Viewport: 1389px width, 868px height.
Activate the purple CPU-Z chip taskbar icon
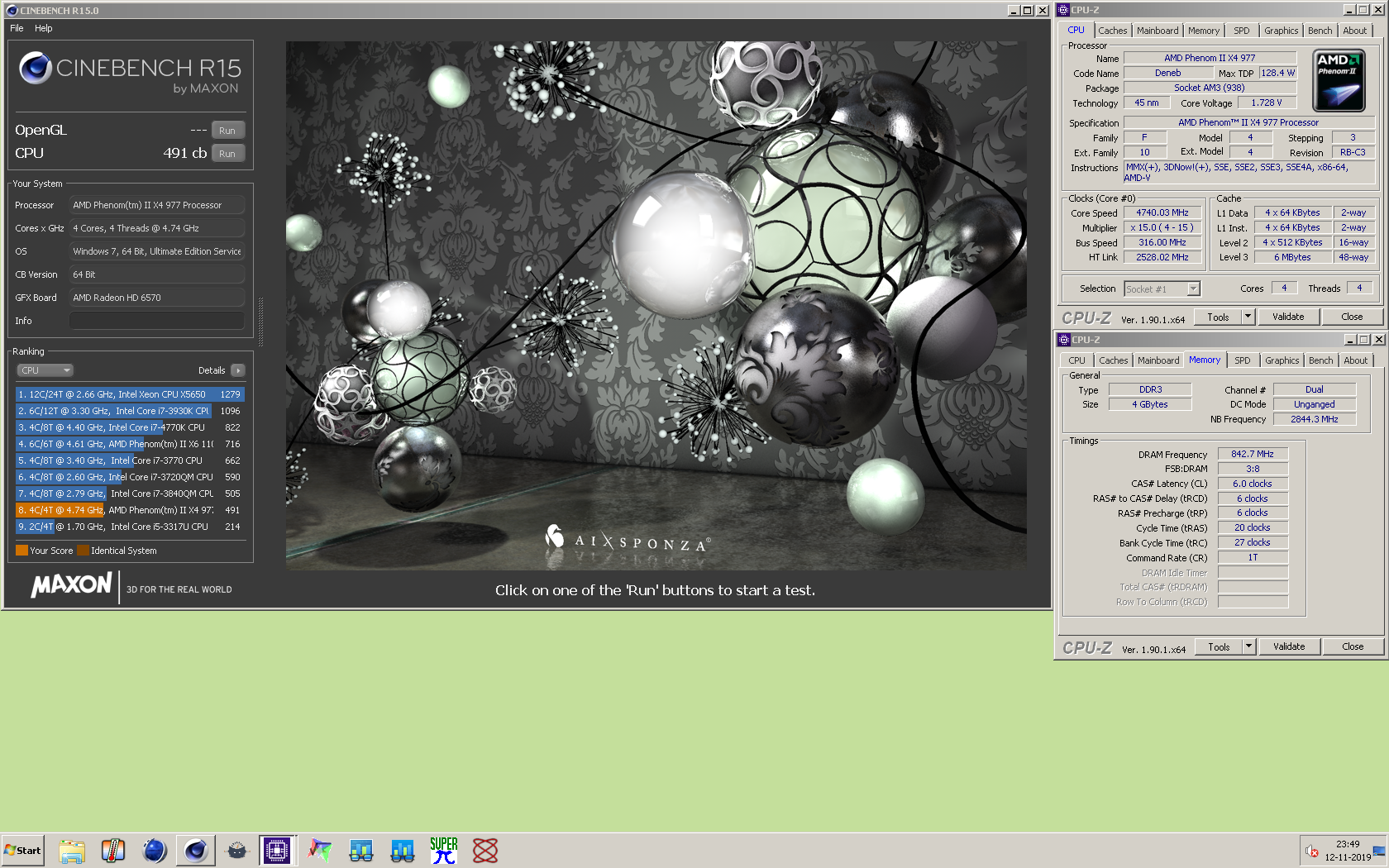pos(277,851)
